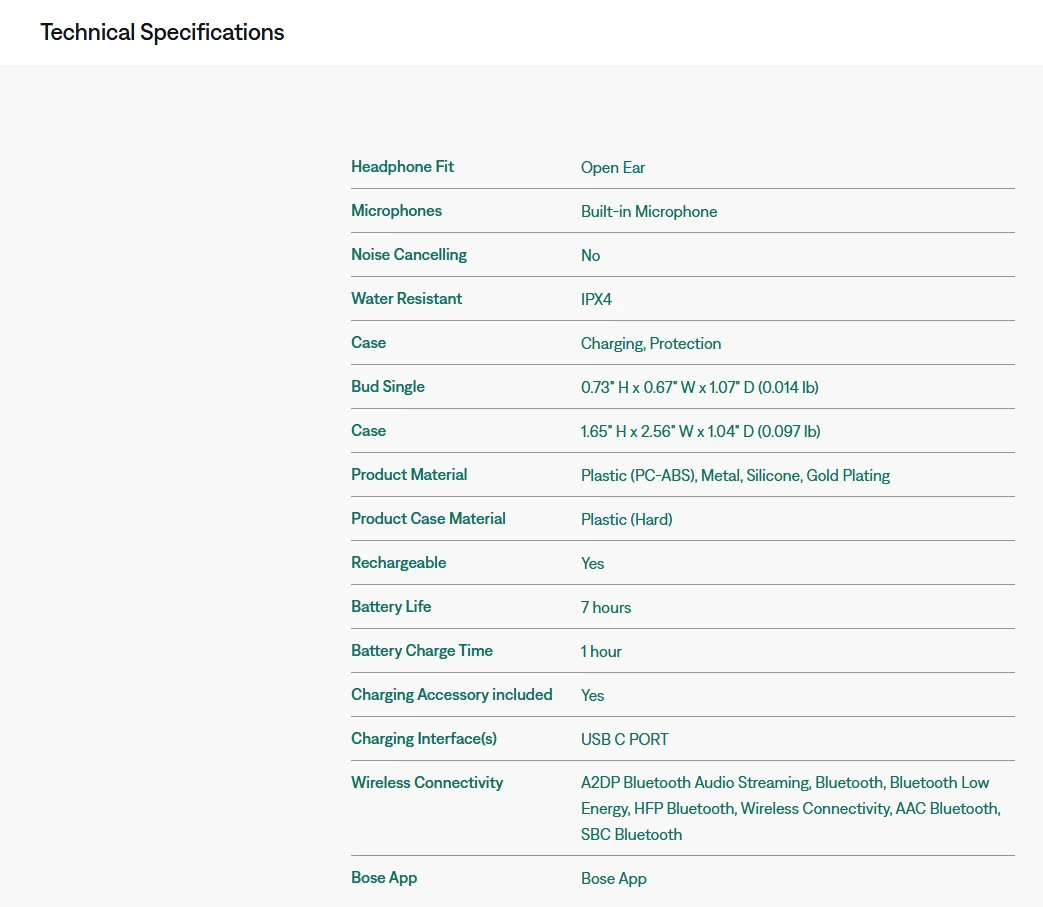The height and width of the screenshot is (907, 1043).
Task: Select the Headphone Fit label
Action: click(402, 166)
